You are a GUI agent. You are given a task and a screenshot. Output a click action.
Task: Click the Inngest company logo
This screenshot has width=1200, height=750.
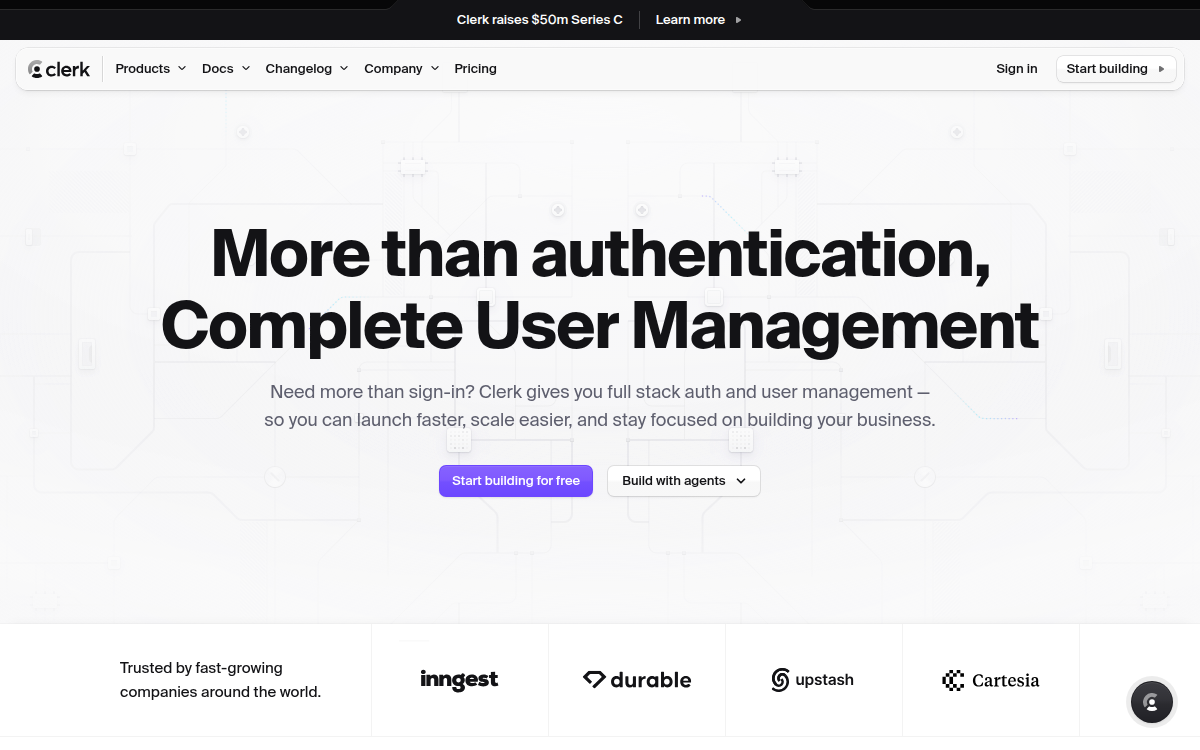(459, 680)
